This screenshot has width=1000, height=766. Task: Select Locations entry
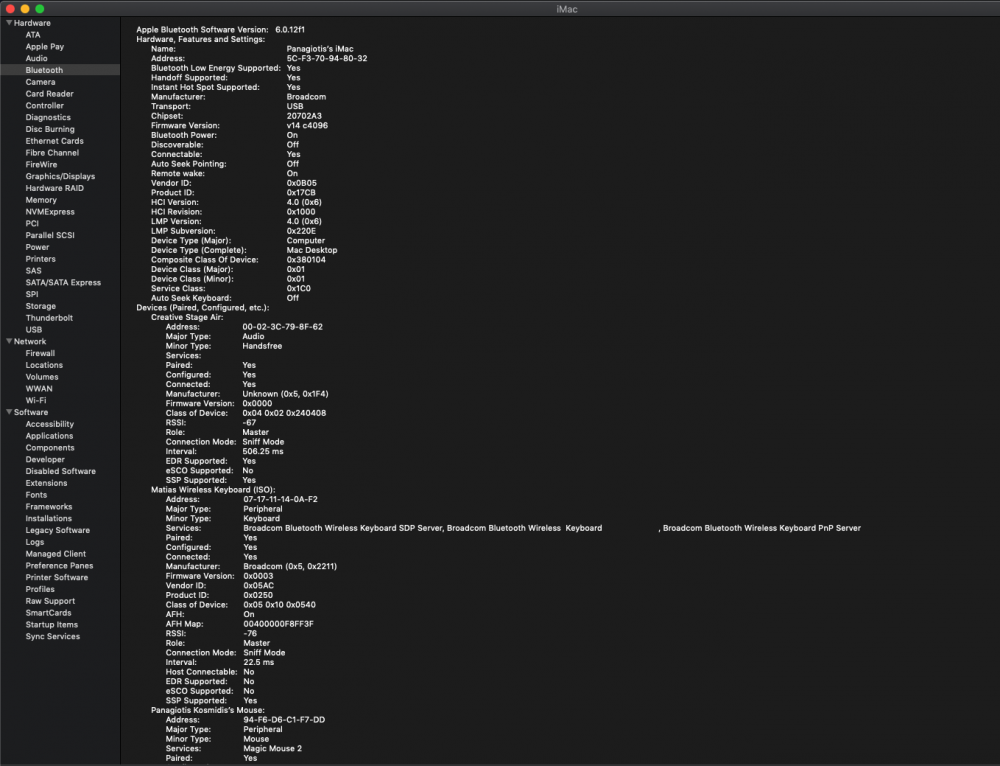[44, 365]
